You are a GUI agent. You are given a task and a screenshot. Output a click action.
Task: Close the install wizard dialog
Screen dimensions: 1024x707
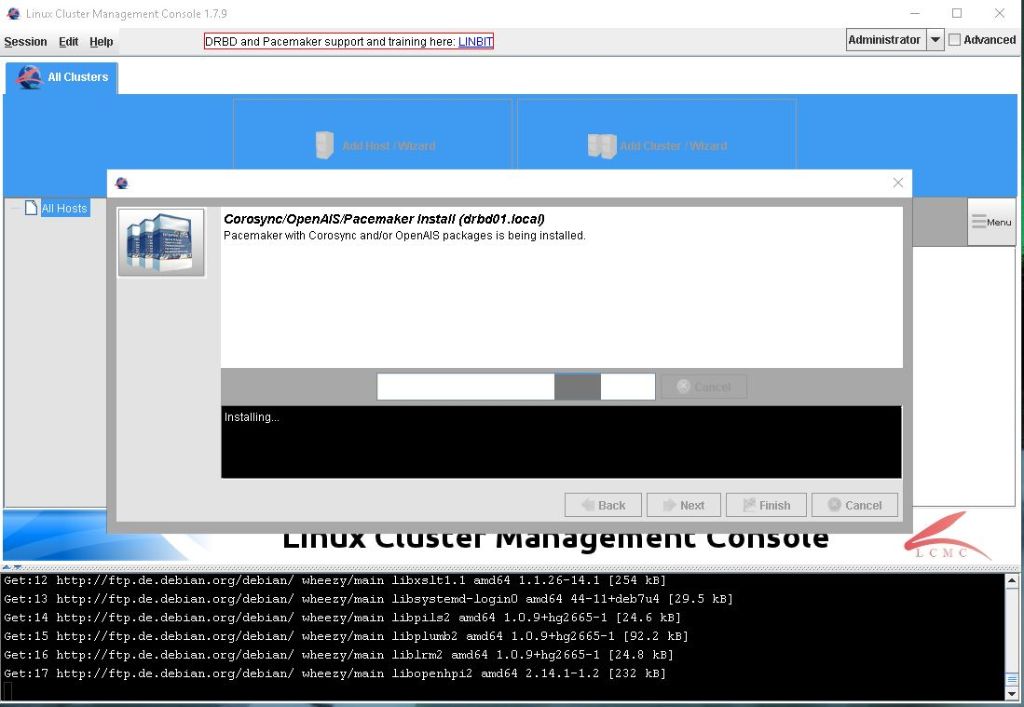click(x=898, y=183)
